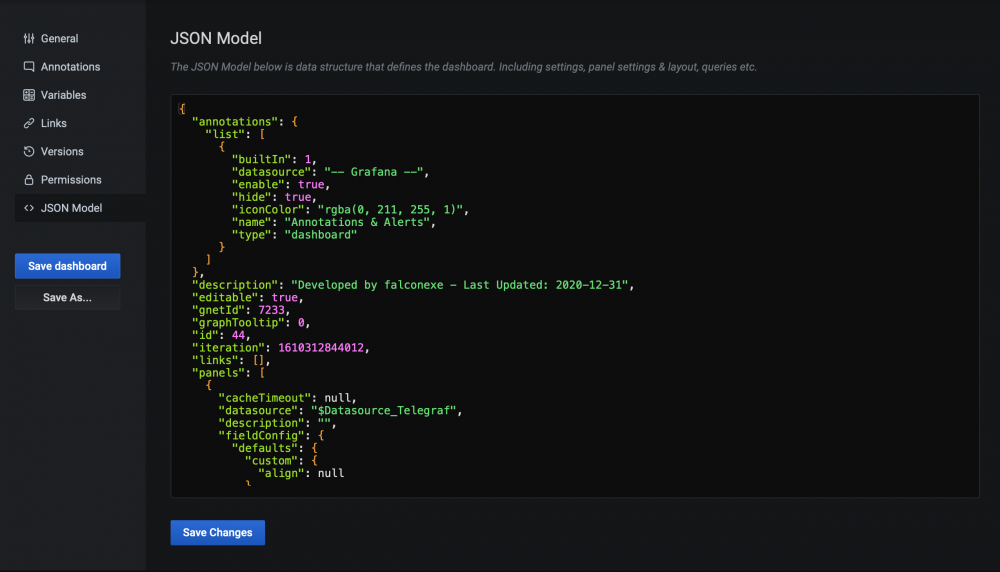Screen dimensions: 1000x572
Task: Click the "graphTooltip" key
Action: 239,323
